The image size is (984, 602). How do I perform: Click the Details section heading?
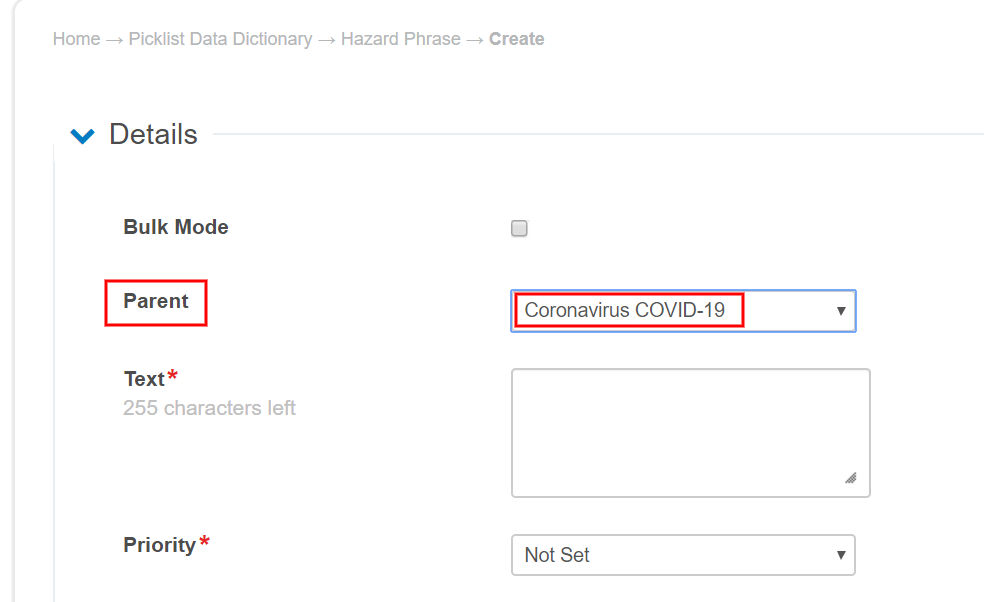153,135
